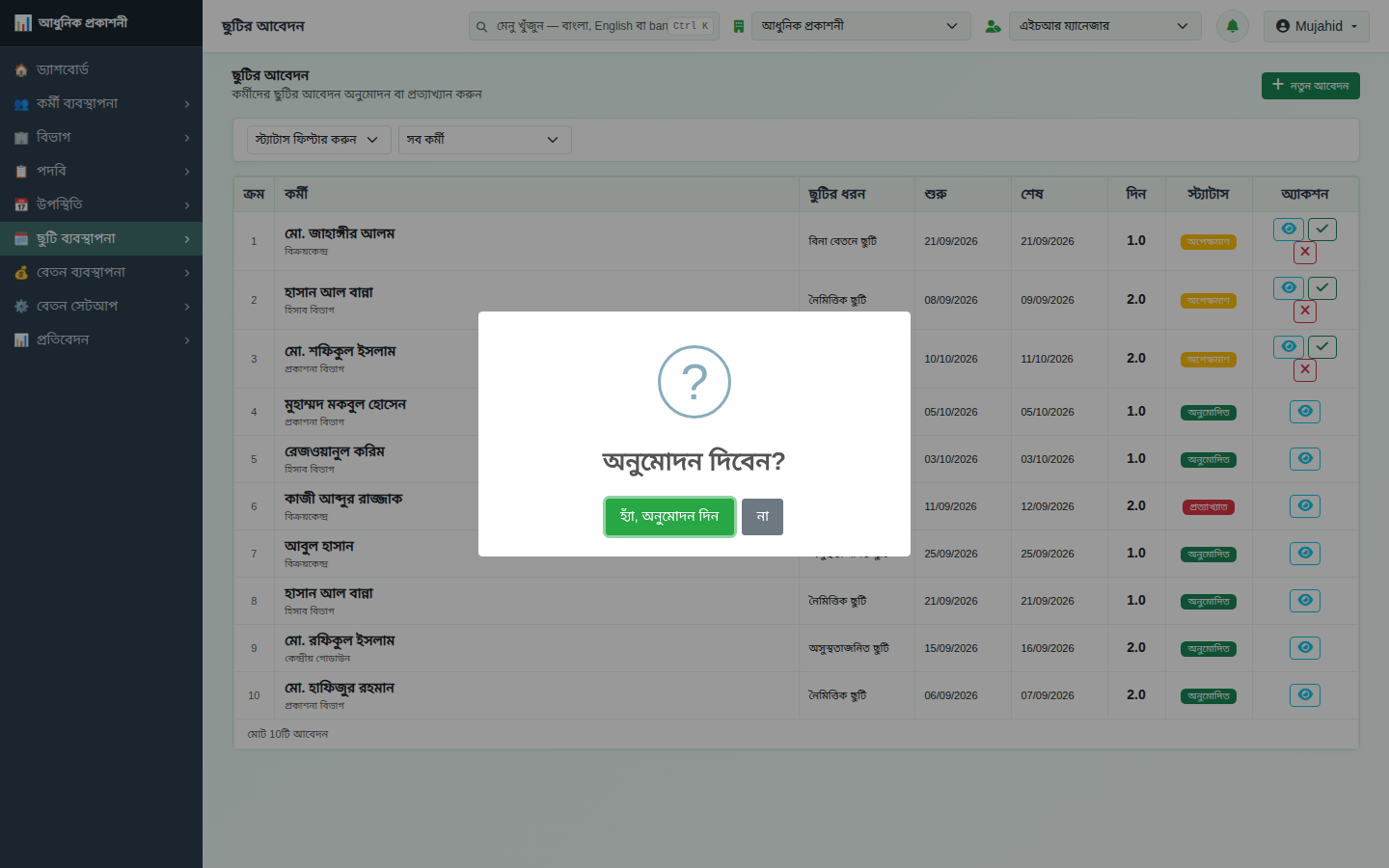The height and width of the screenshot is (868, 1389).
Task: View রেজওয়ানুল করিম leave eye icon
Action: point(1305,459)
